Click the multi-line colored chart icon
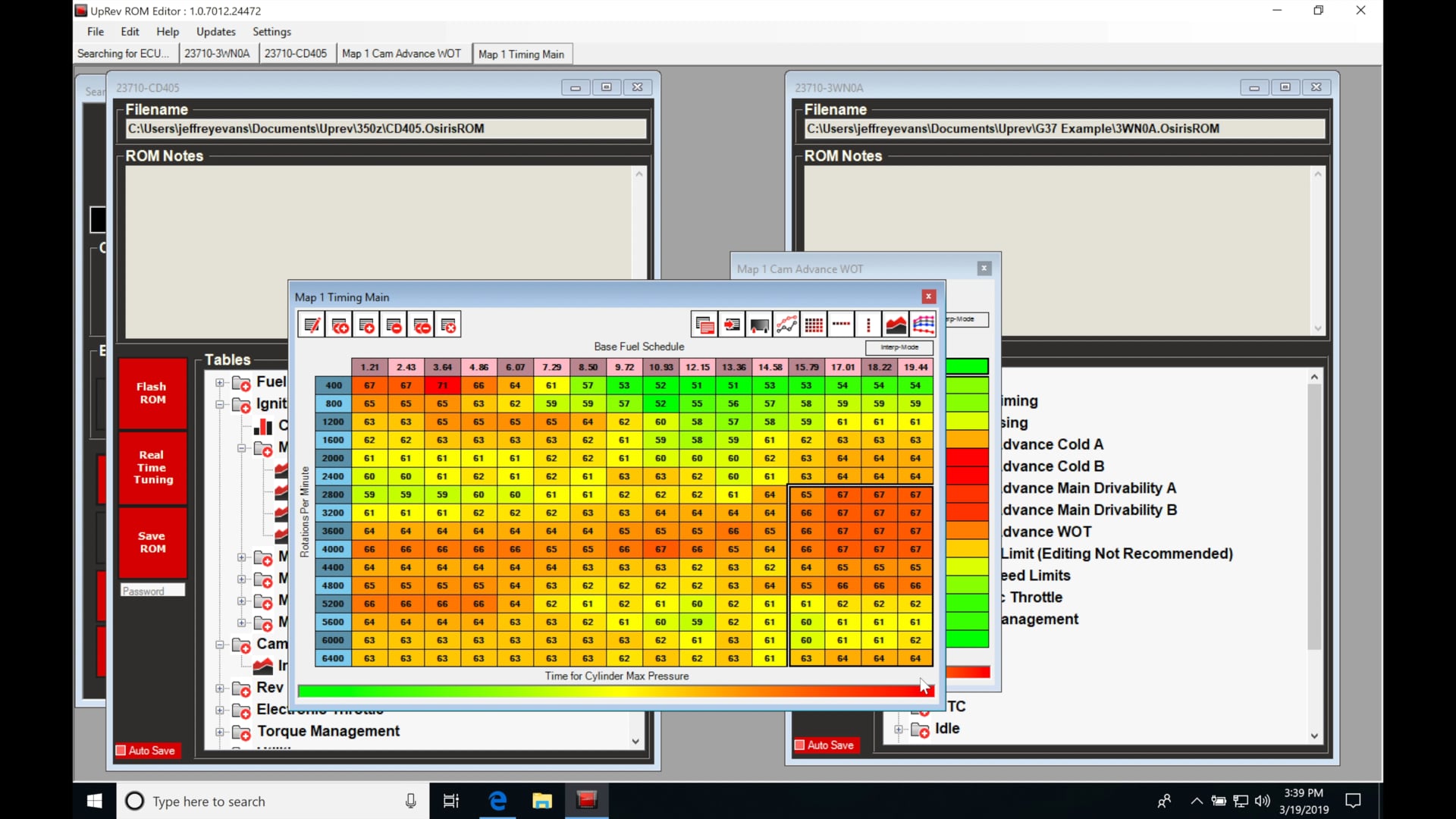The image size is (1456, 819). point(923,324)
